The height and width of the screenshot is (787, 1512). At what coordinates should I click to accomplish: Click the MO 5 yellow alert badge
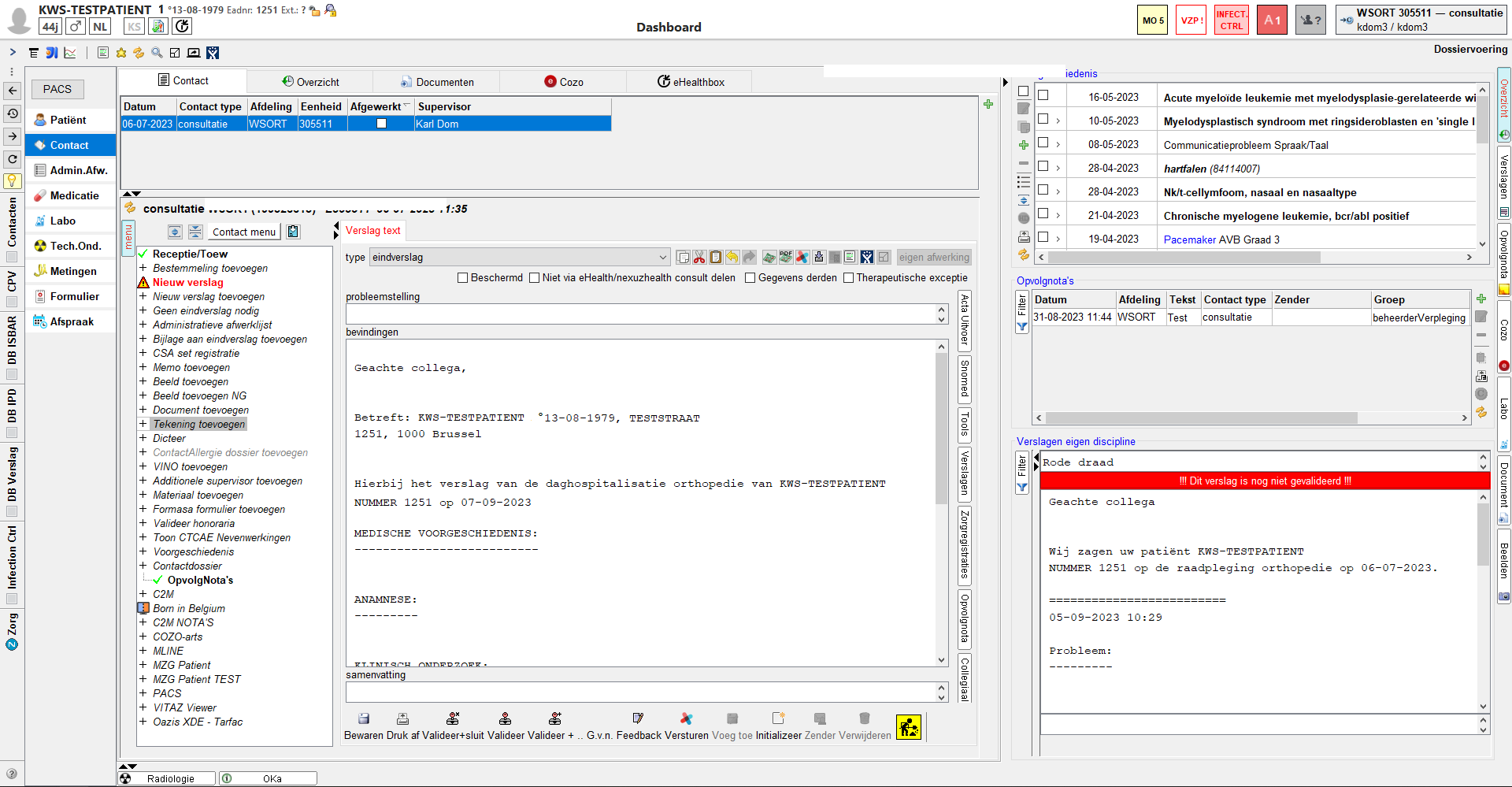(x=1153, y=20)
